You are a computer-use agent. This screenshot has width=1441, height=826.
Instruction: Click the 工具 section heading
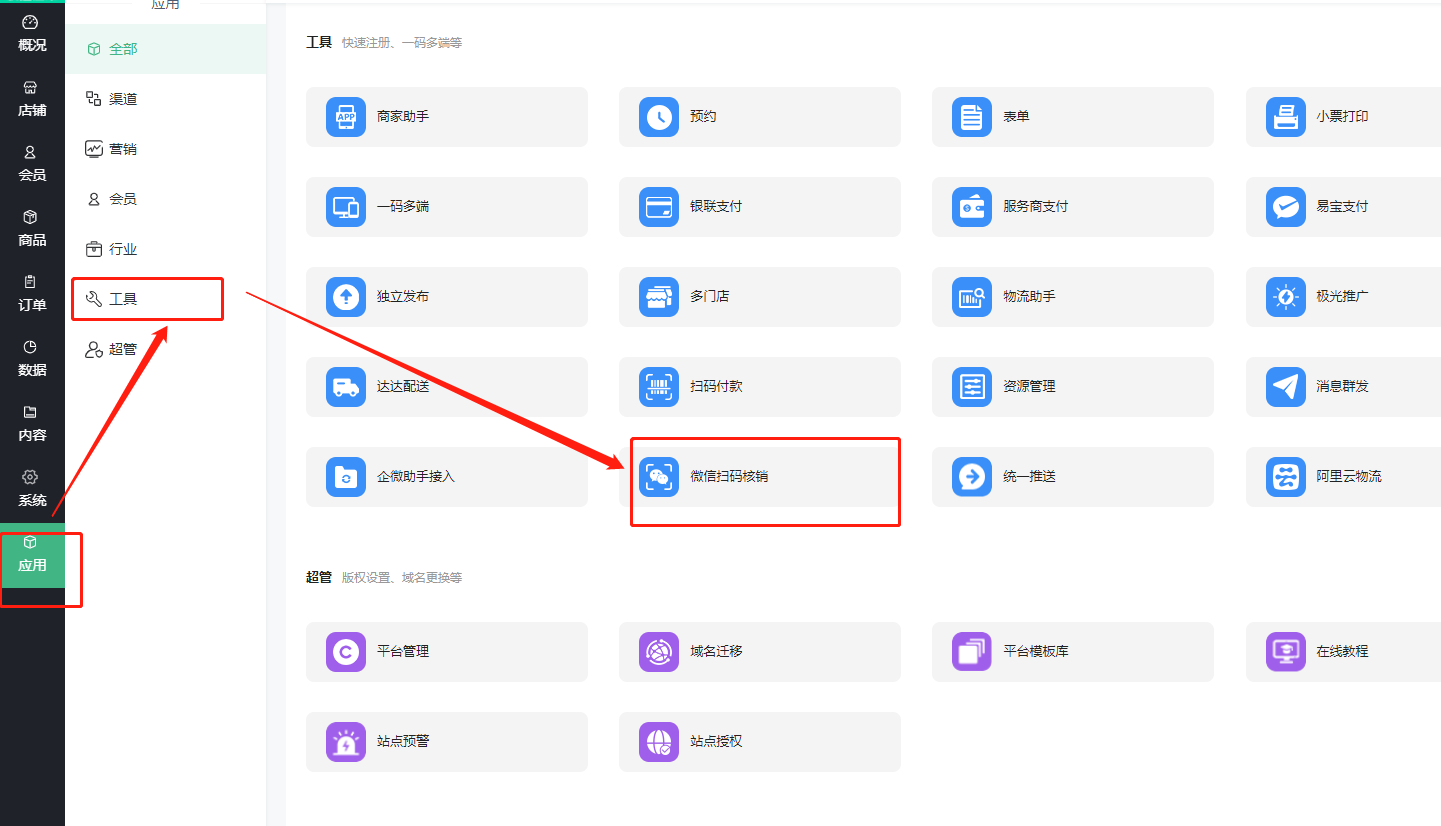[x=319, y=43]
